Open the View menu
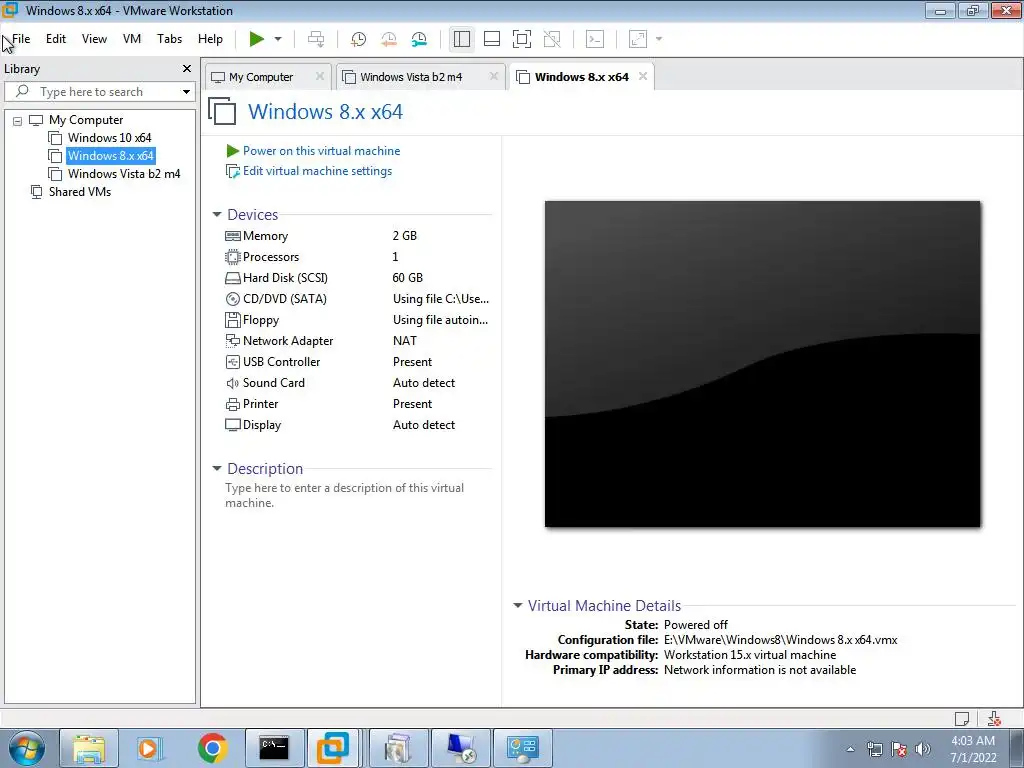 pyautogui.click(x=94, y=39)
